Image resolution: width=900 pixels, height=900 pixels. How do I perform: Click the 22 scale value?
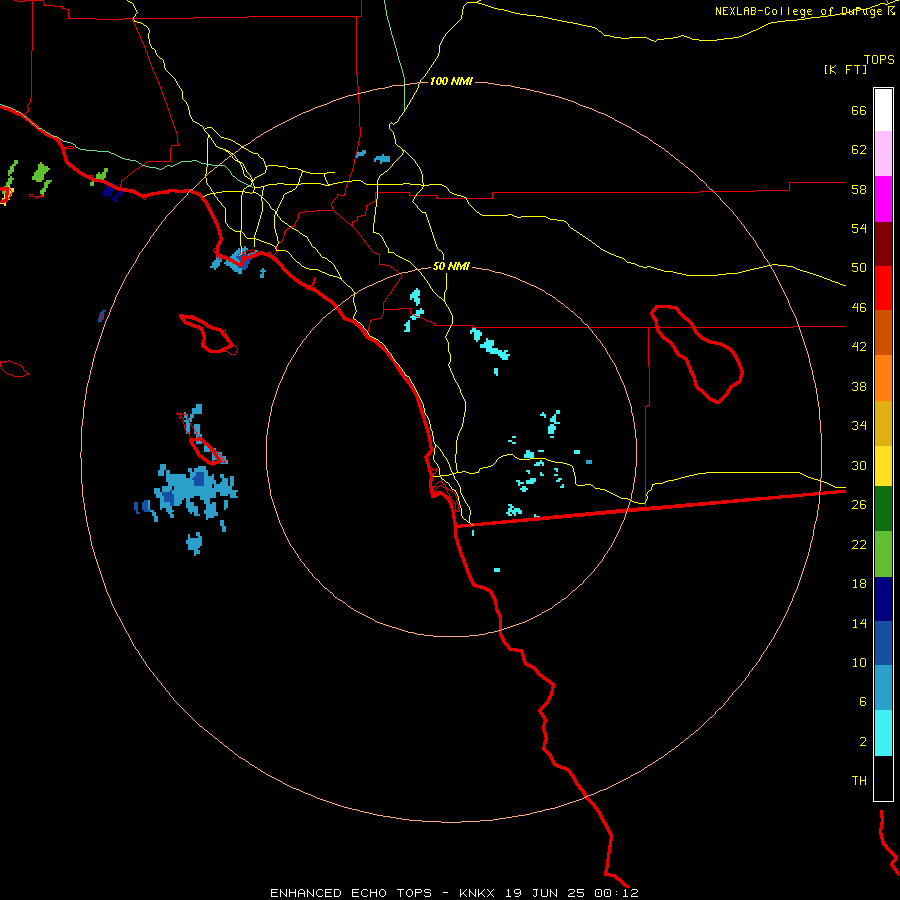pyautogui.click(x=859, y=544)
